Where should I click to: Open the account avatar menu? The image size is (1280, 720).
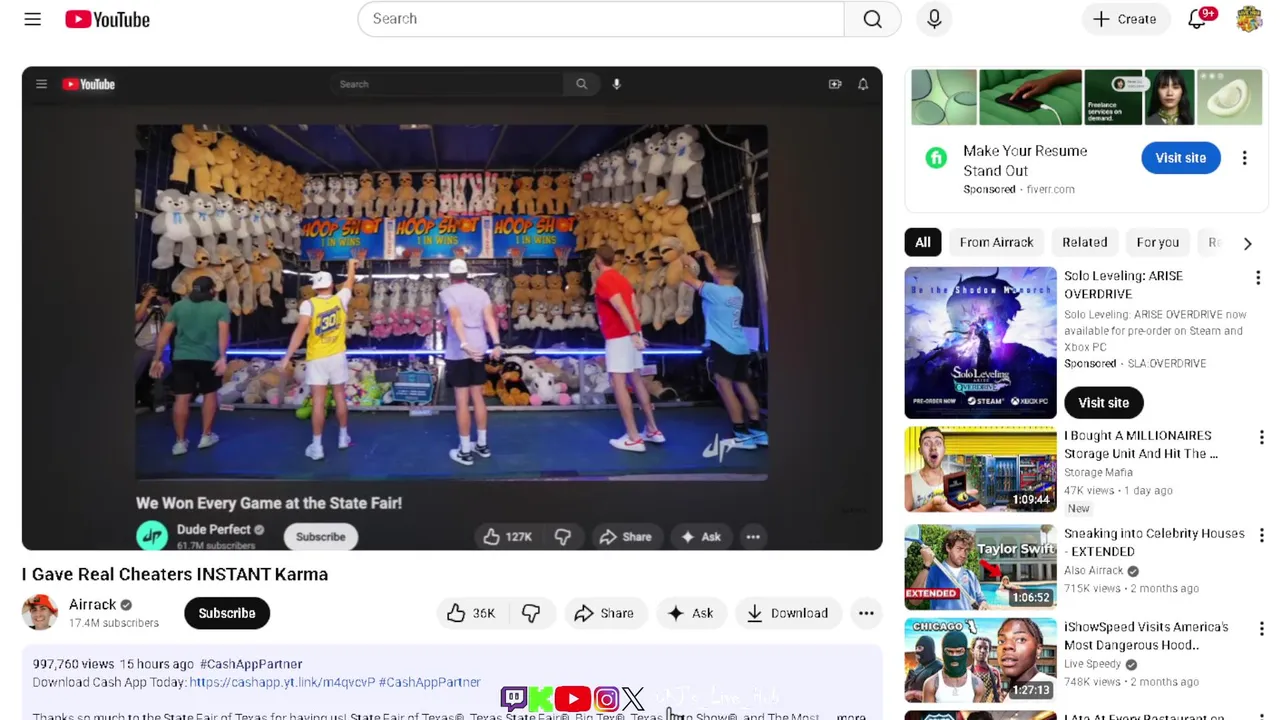[x=1249, y=19]
